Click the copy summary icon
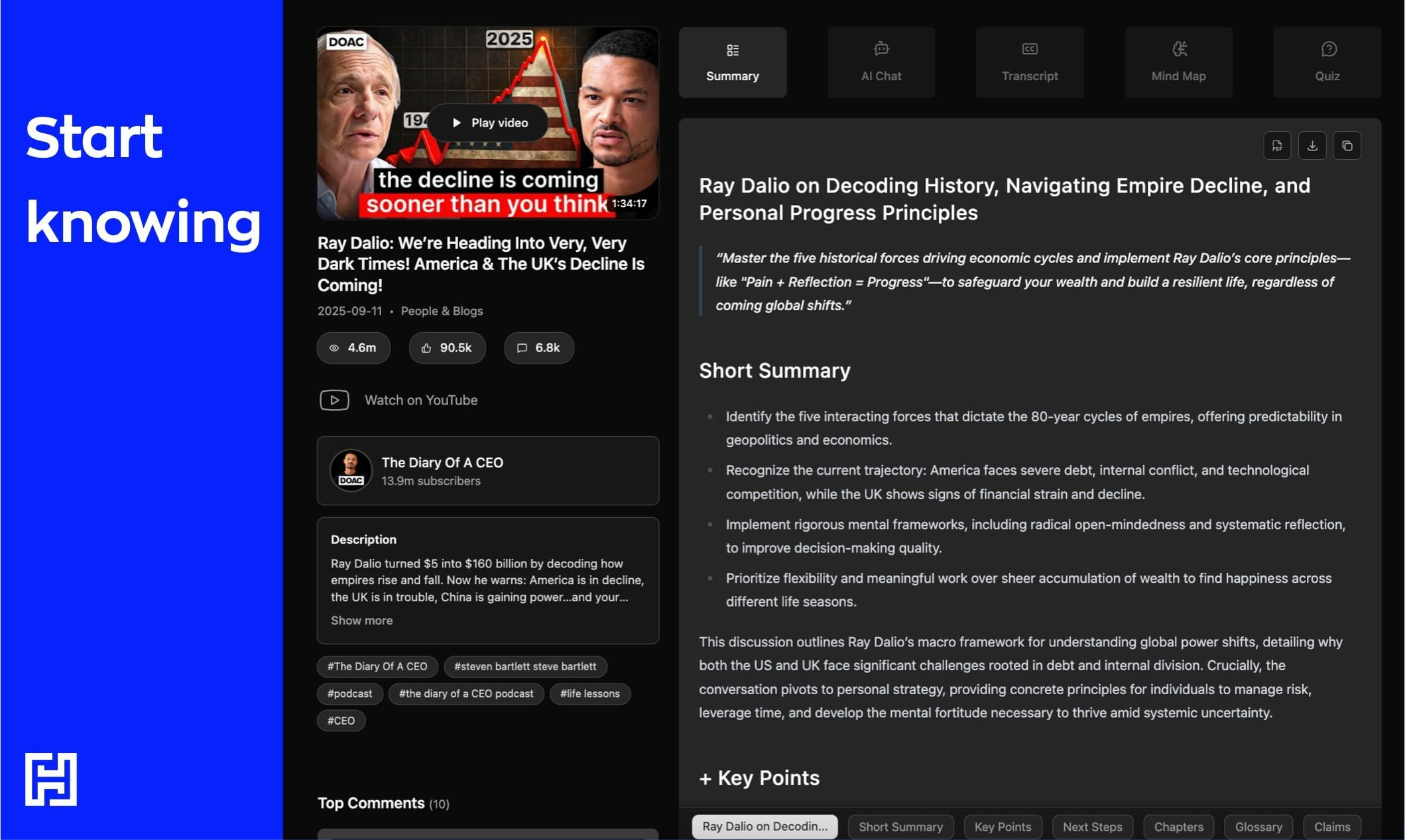1405x840 pixels. (1347, 146)
